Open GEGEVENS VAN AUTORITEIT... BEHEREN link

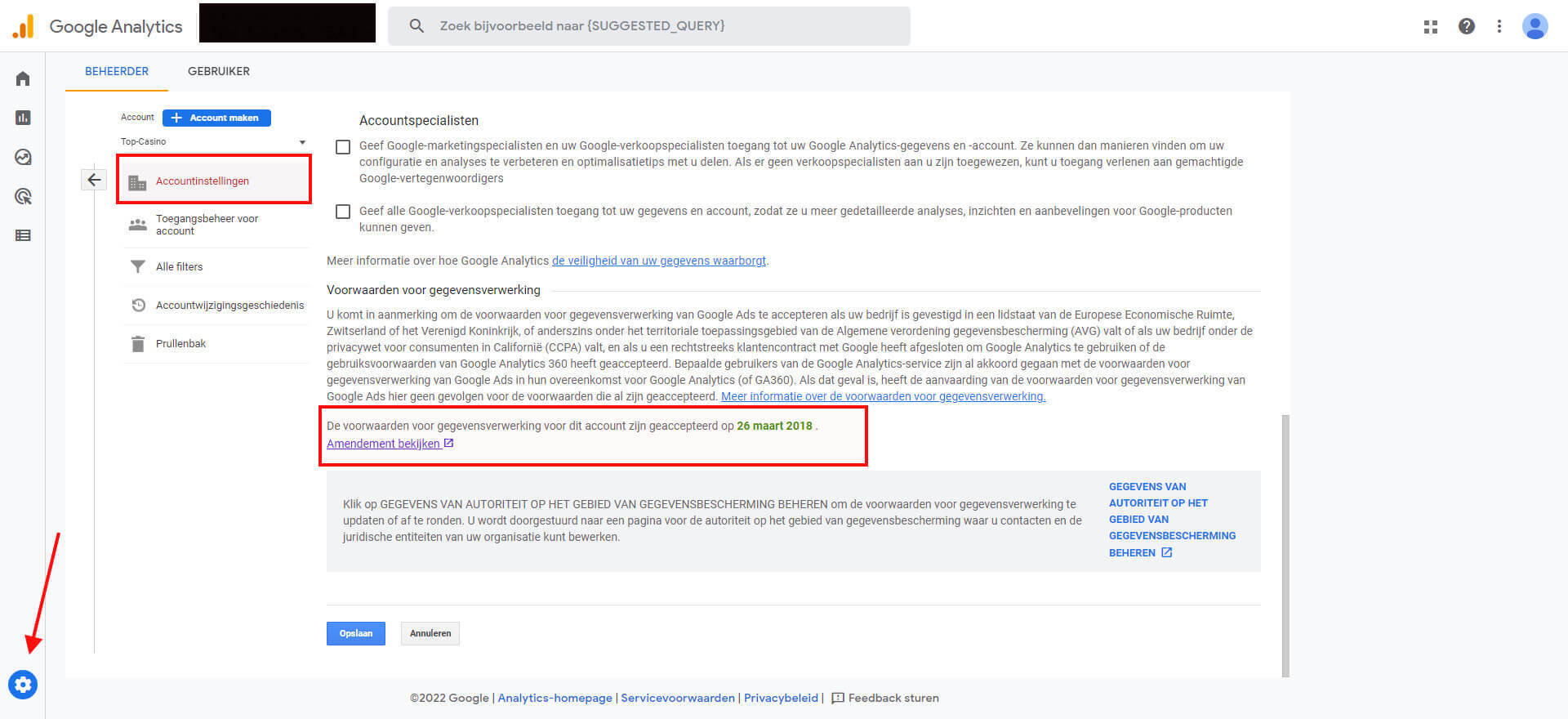[1172, 520]
